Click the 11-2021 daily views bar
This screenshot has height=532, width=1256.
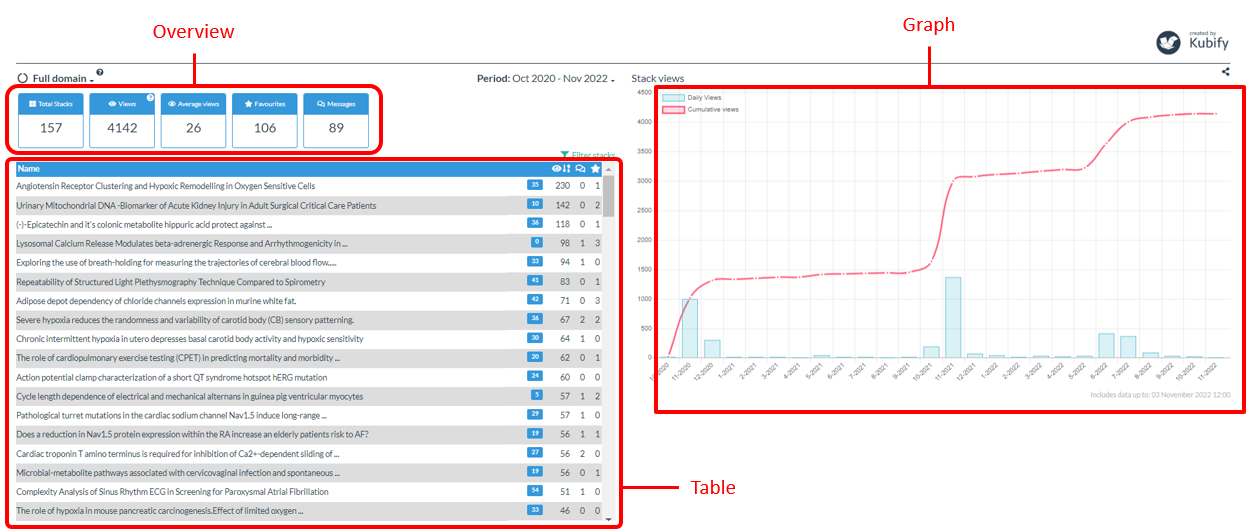[x=953, y=317]
